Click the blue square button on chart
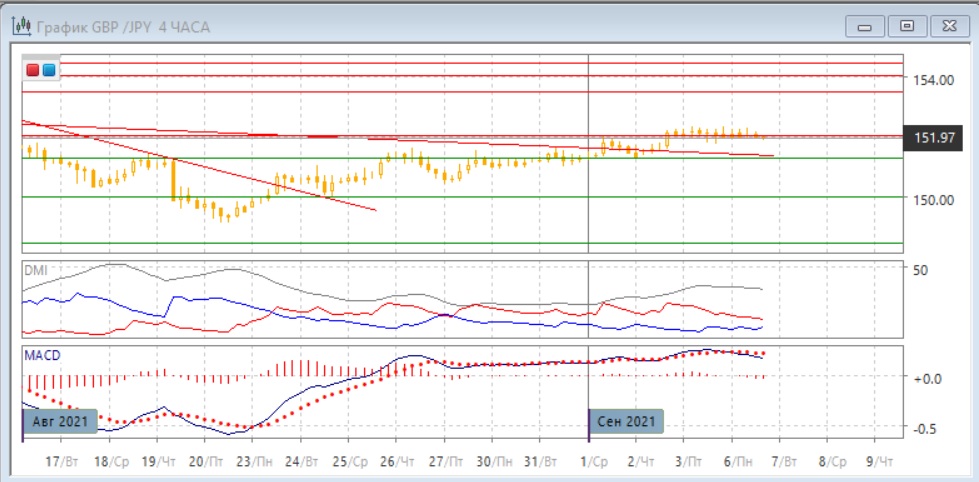 pyautogui.click(x=48, y=69)
